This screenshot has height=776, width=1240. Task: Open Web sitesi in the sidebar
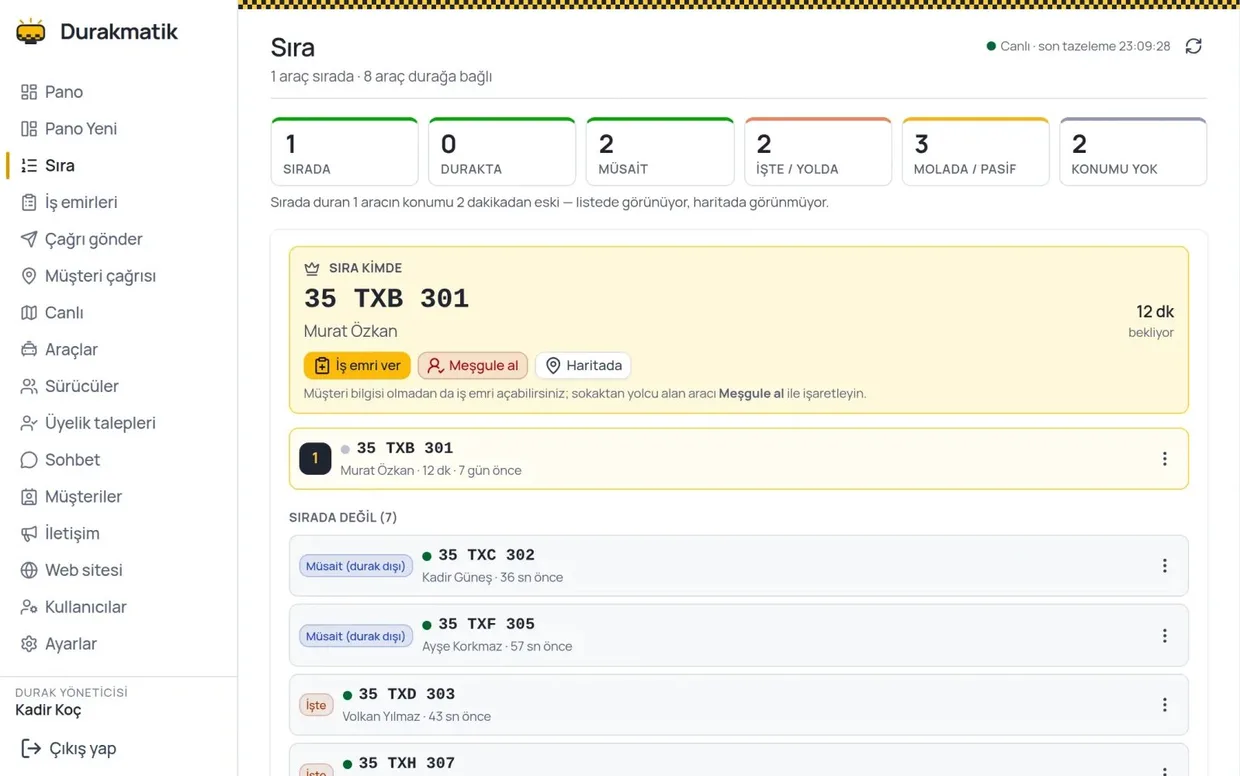pos(118,570)
